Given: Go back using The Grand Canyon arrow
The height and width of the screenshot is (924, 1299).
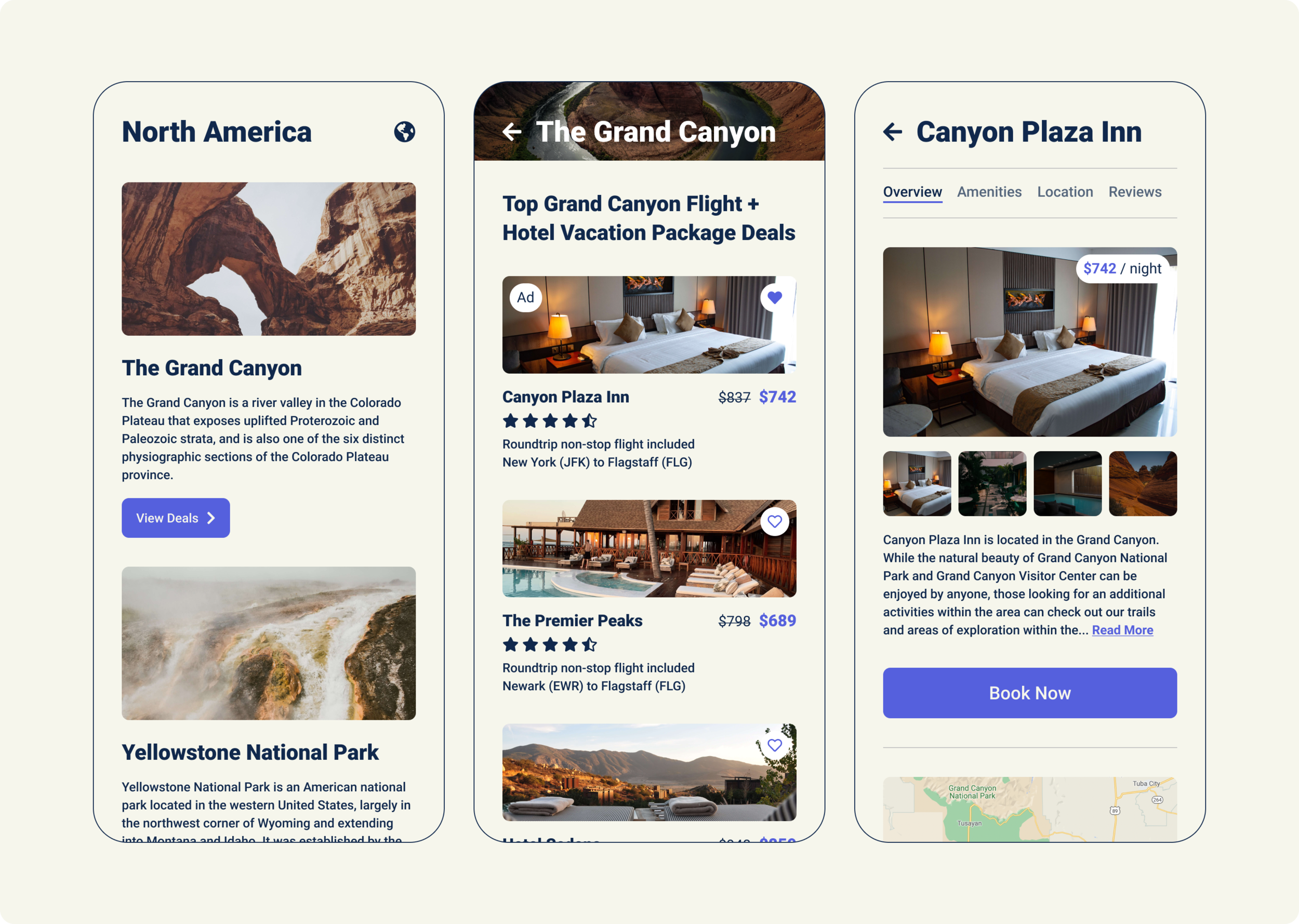Looking at the screenshot, I should click(512, 132).
